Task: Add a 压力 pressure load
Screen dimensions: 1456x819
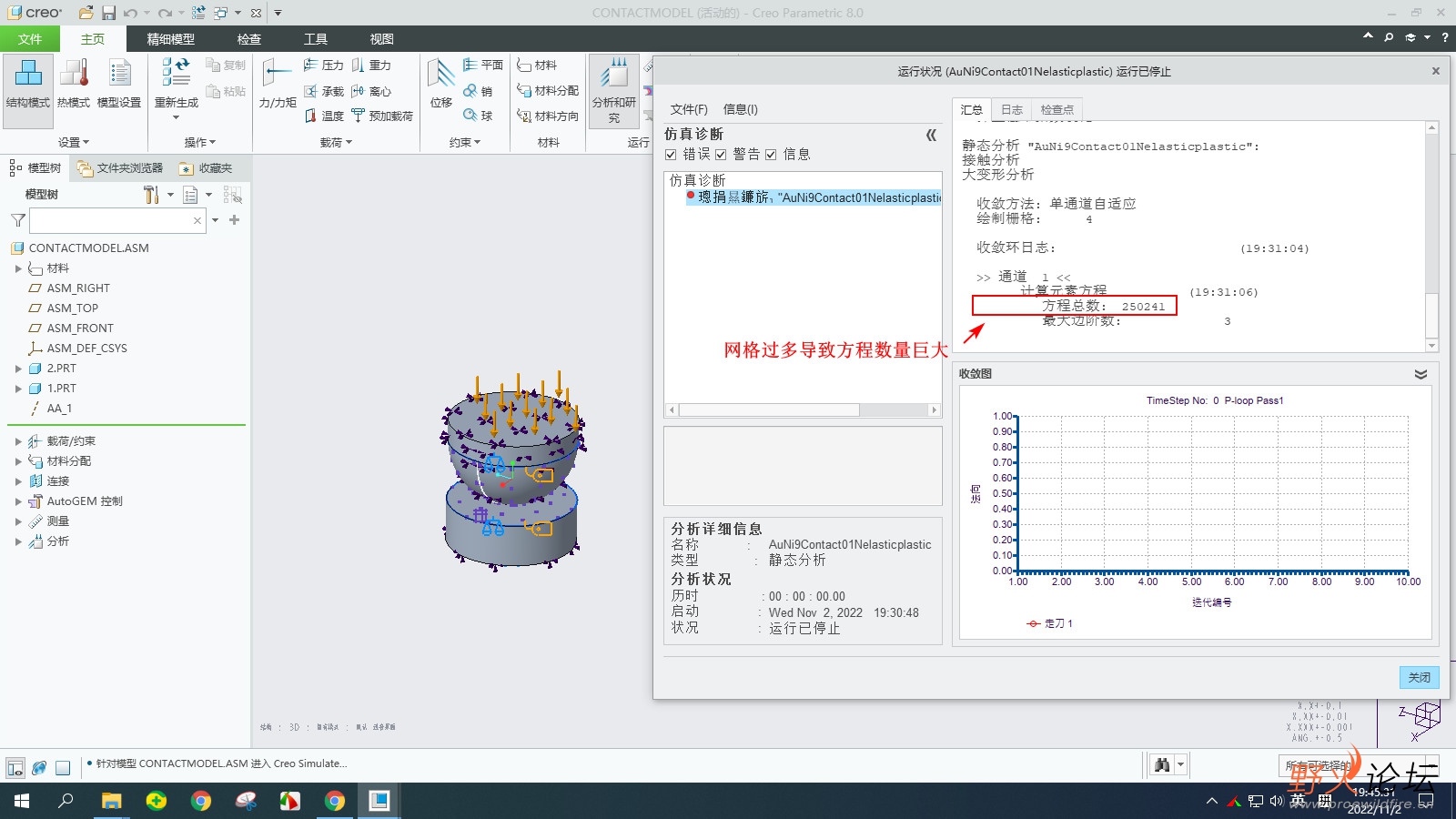Action: 323,66
